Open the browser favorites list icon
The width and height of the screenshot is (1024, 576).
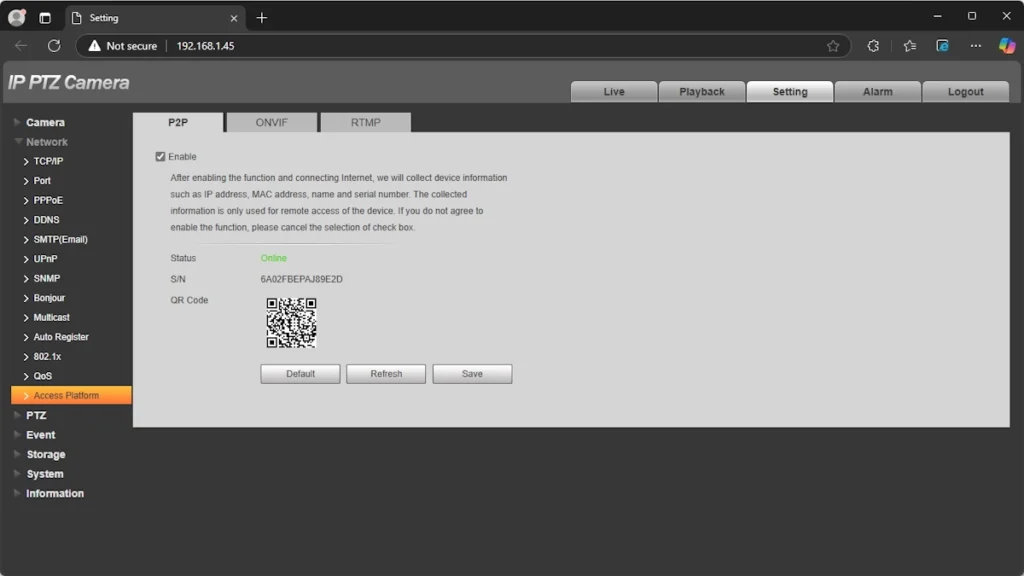tap(909, 46)
